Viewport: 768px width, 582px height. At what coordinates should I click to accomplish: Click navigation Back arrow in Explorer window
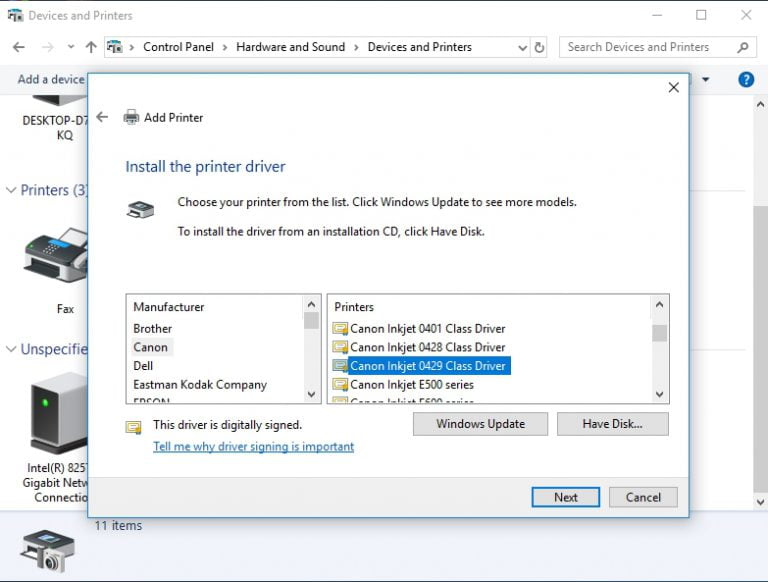19,47
